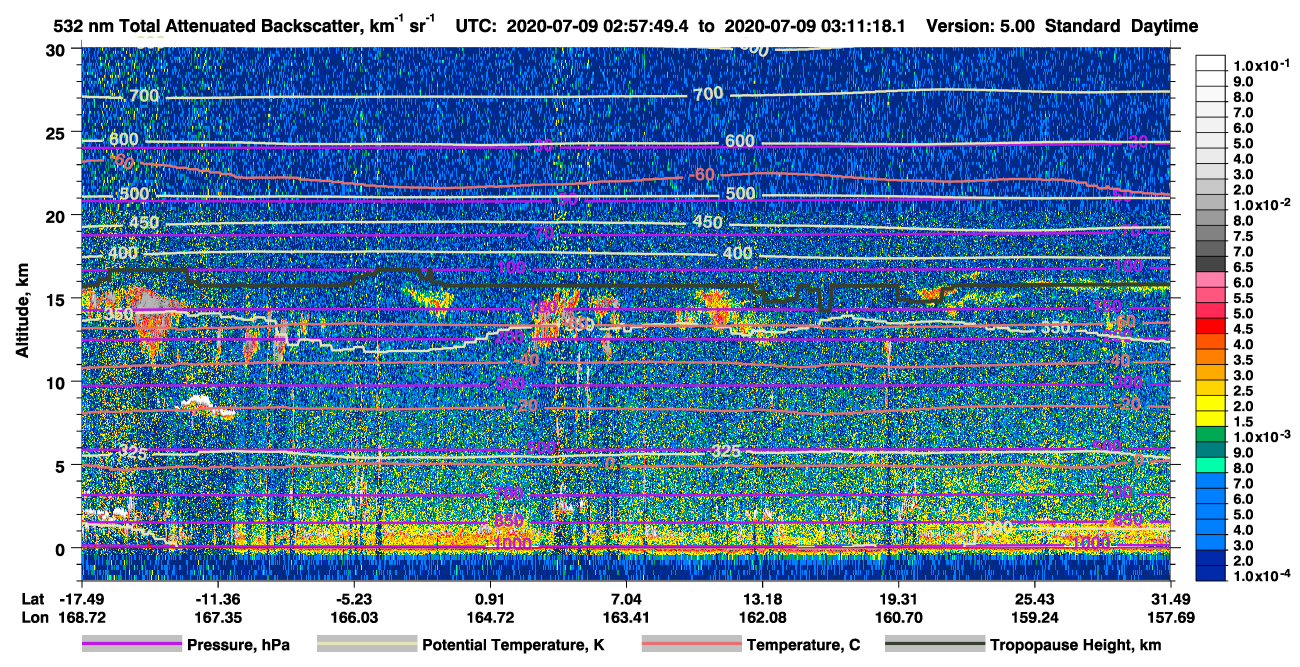Click the longitude value 166.03
Viewport: 1300px width, 667px height.
point(354,617)
